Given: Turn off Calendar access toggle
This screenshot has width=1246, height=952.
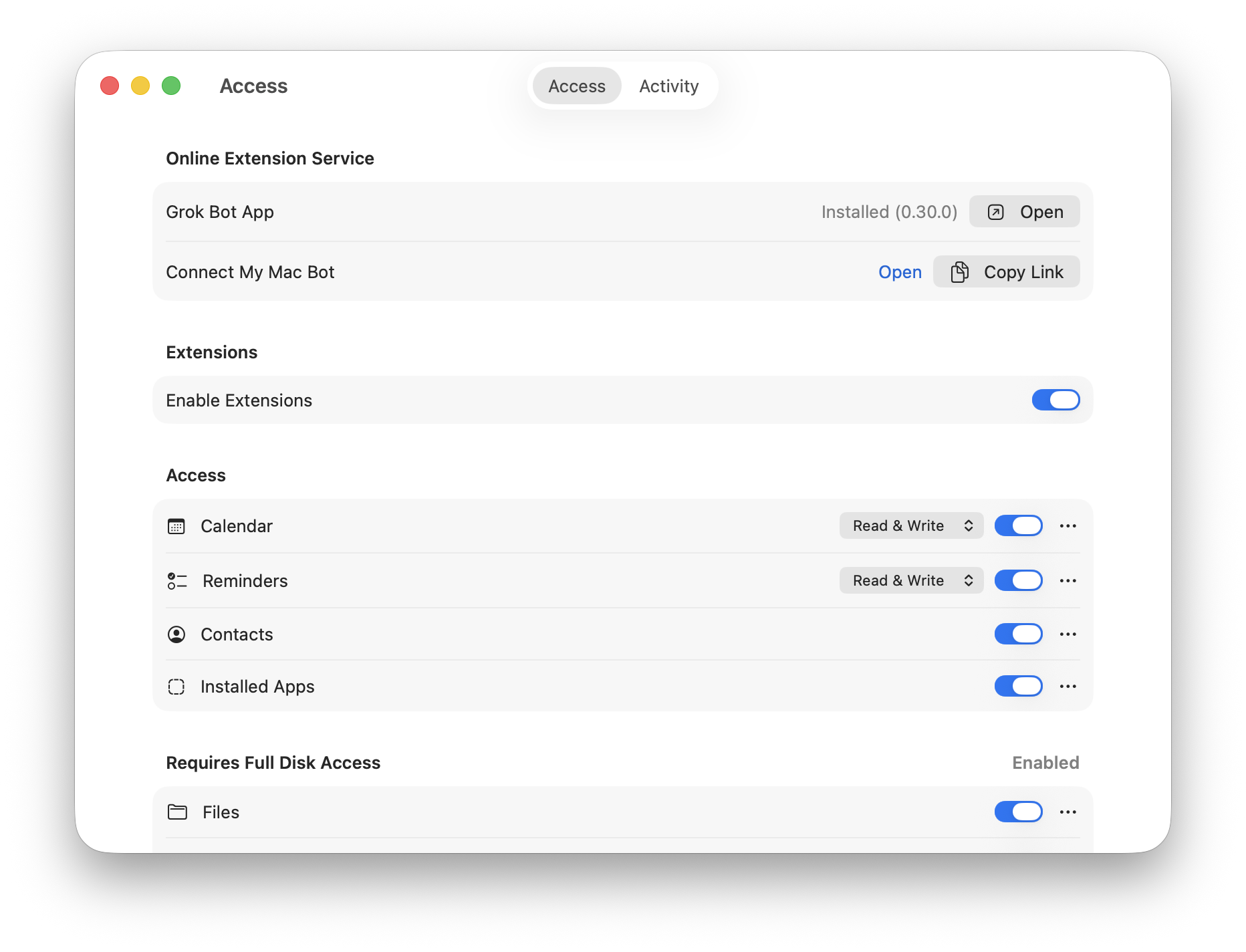Looking at the screenshot, I should tap(1019, 526).
